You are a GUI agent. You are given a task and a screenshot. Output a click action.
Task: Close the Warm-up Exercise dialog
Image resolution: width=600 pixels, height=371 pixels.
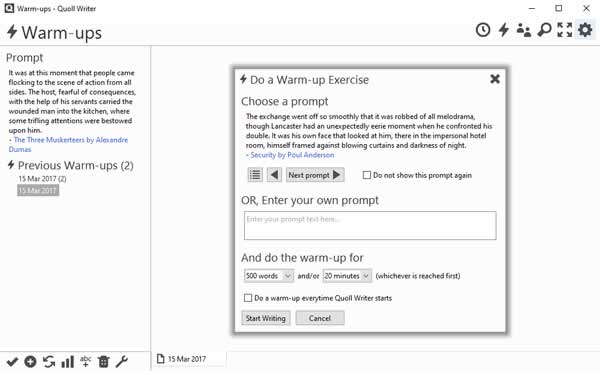point(495,79)
